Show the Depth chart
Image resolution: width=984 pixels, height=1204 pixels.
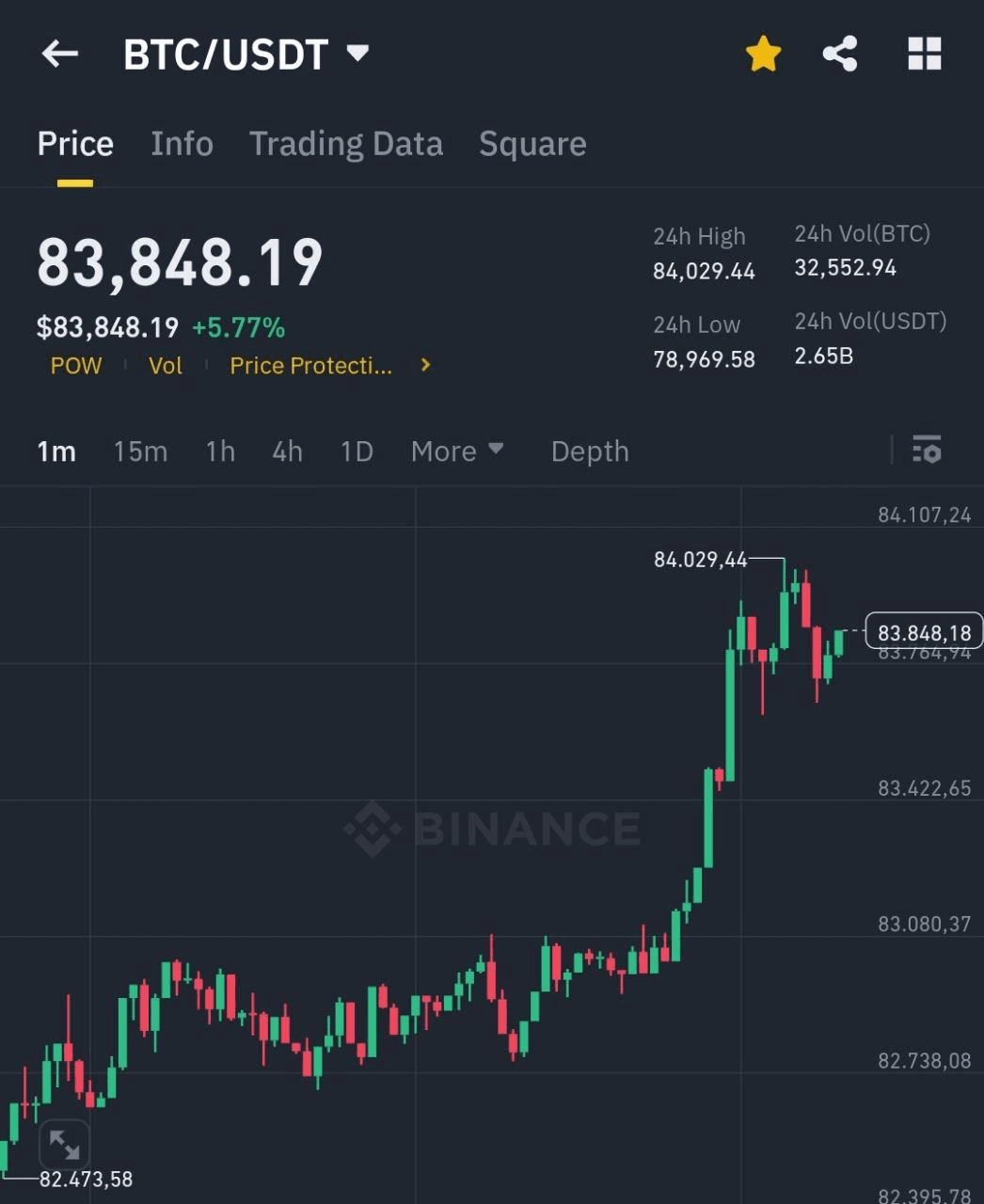[x=590, y=451]
